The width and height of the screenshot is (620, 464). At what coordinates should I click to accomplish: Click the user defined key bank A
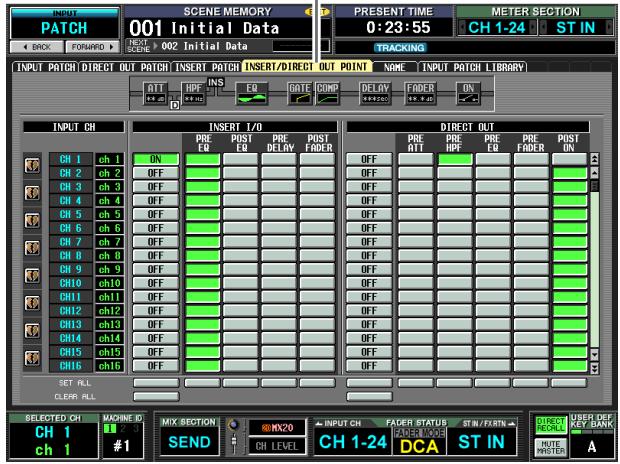pyautogui.click(x=592, y=446)
